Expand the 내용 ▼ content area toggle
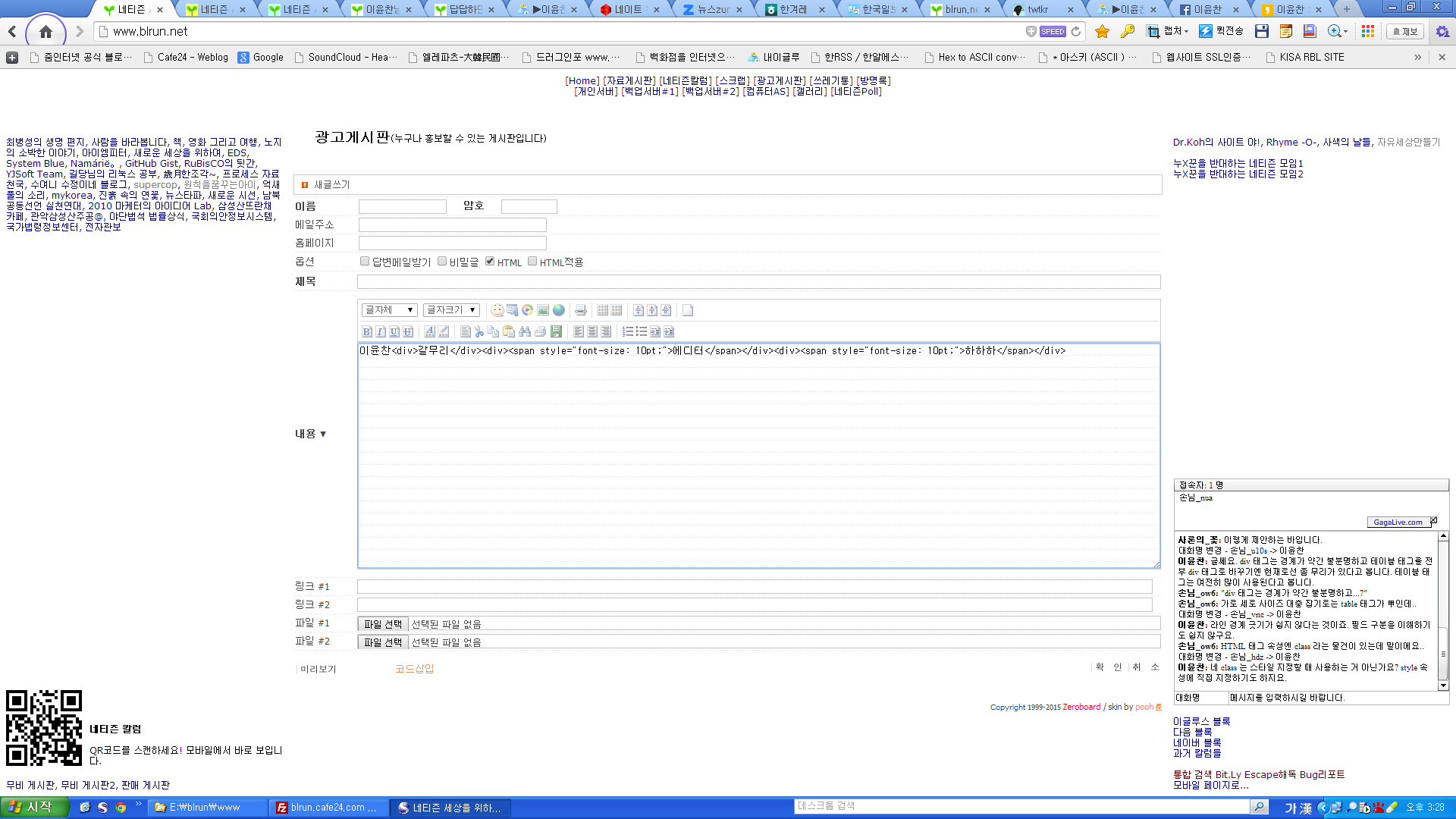 tap(311, 434)
